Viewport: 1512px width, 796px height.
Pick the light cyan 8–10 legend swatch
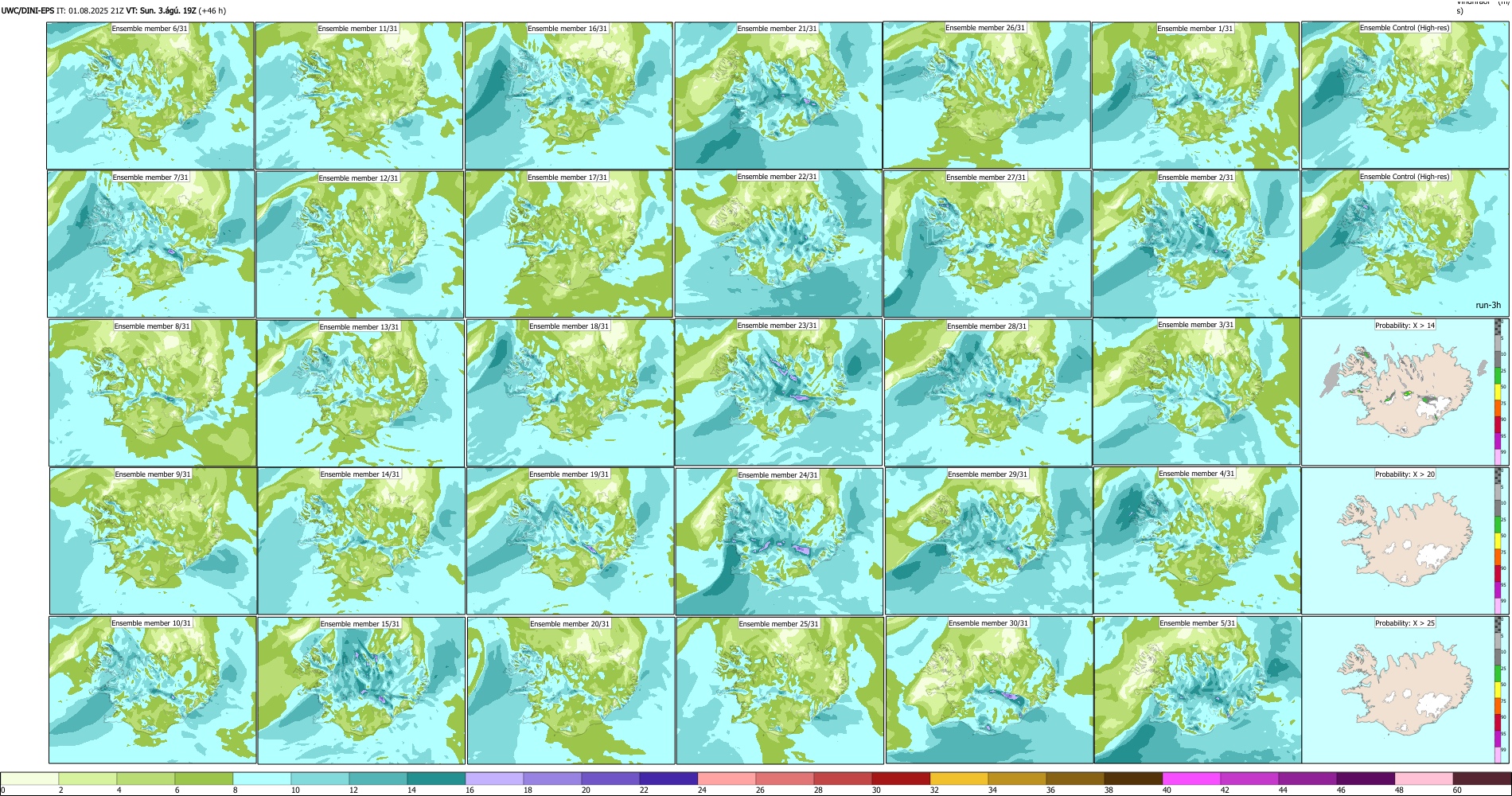point(262,778)
